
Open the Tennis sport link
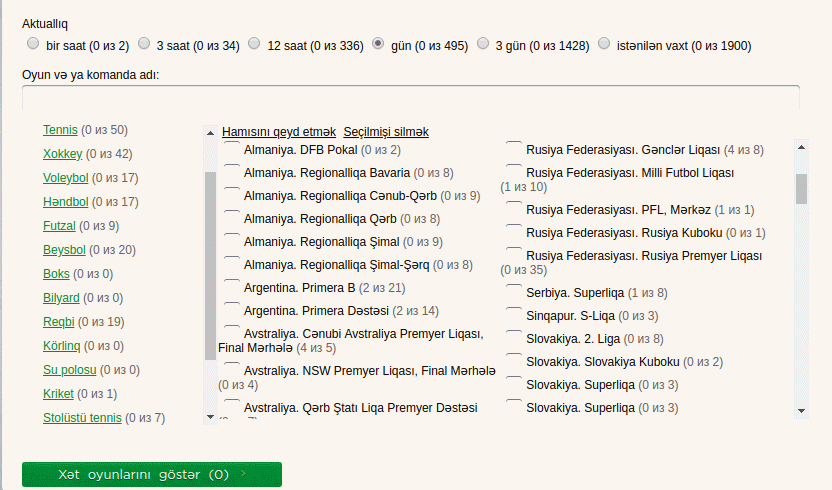pos(60,130)
